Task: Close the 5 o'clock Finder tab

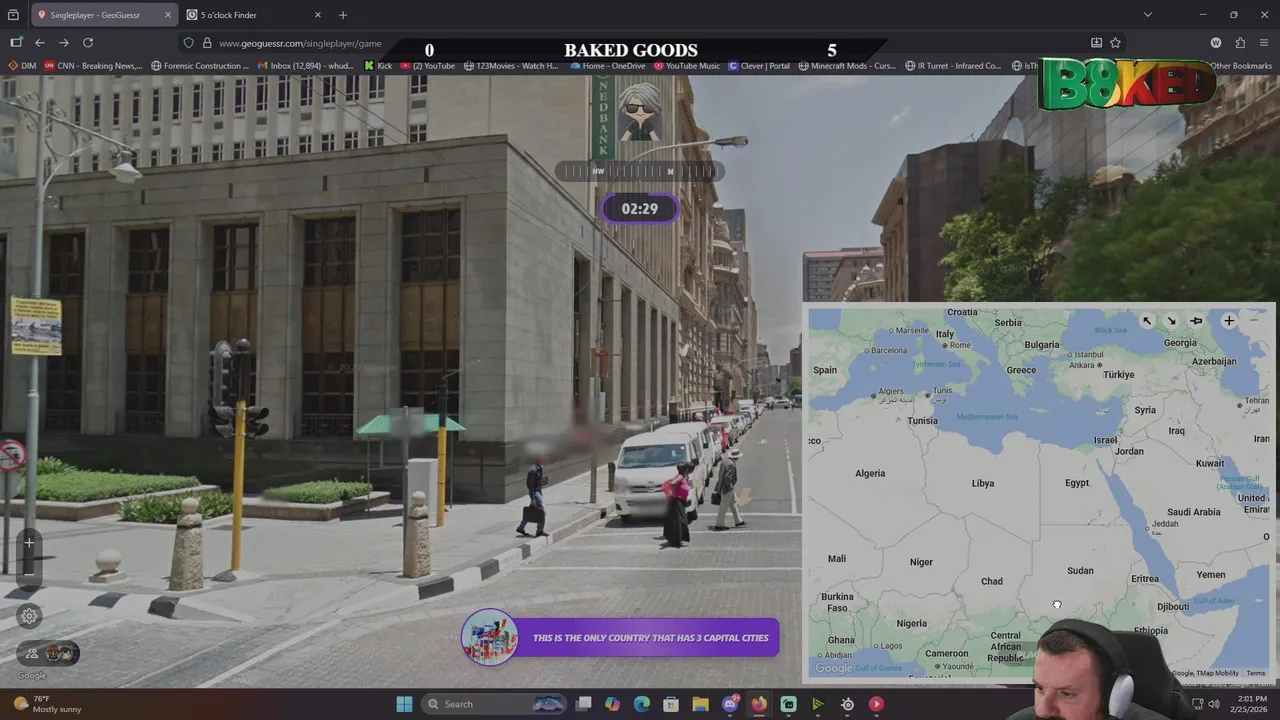Action: [318, 15]
